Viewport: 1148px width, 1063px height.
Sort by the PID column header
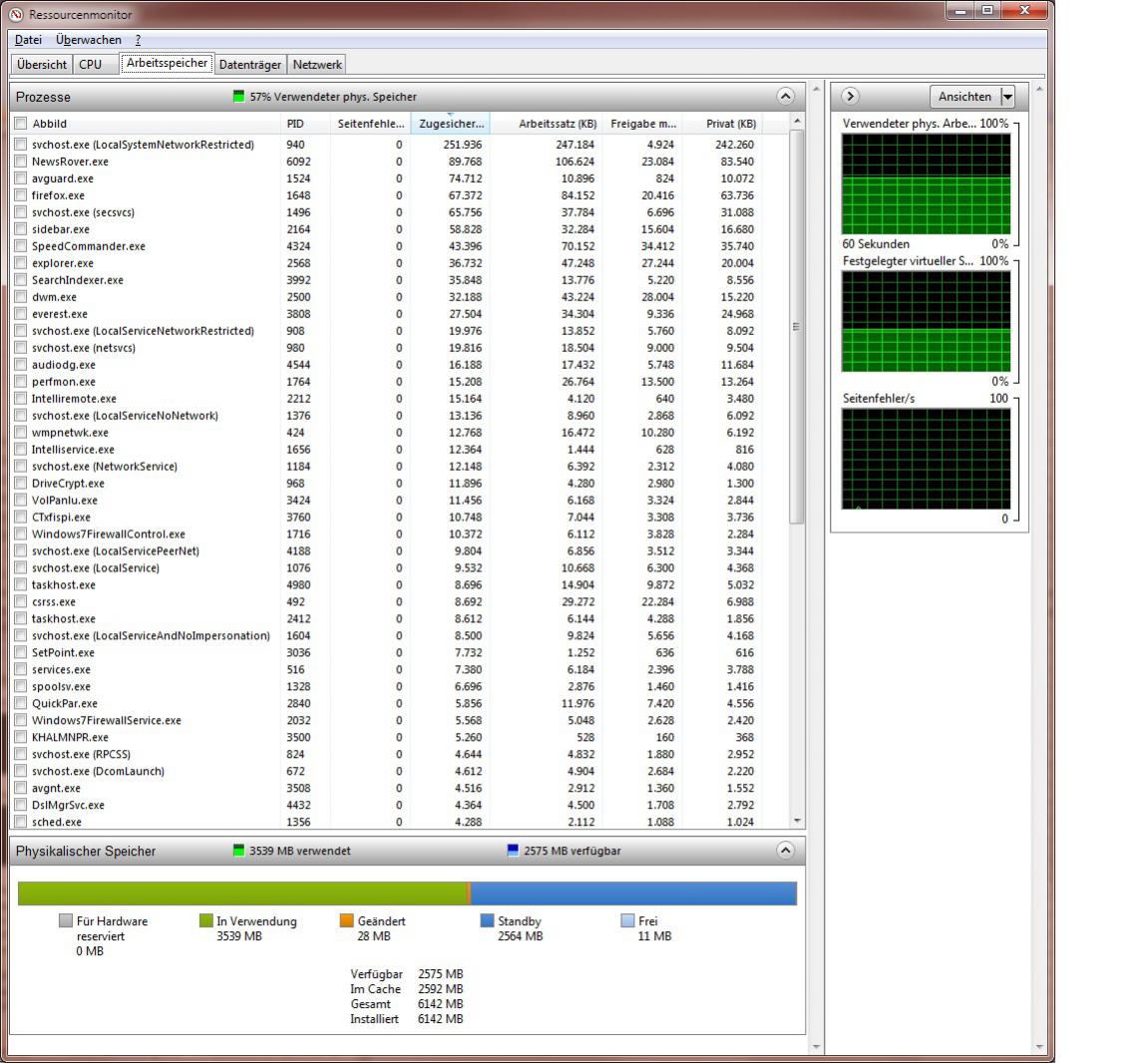coord(304,124)
